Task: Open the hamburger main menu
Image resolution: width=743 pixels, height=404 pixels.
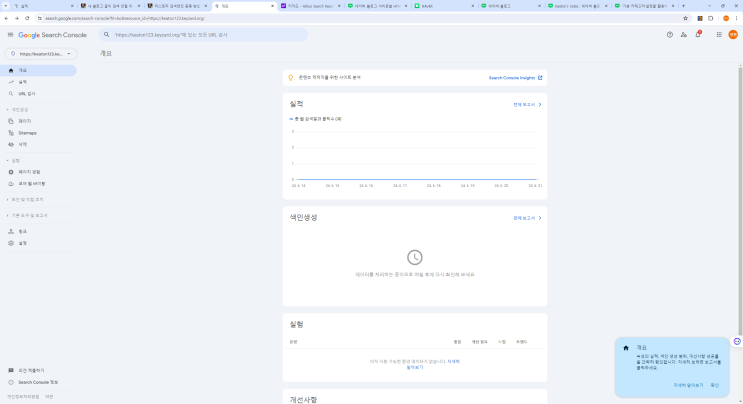Action: click(x=10, y=35)
